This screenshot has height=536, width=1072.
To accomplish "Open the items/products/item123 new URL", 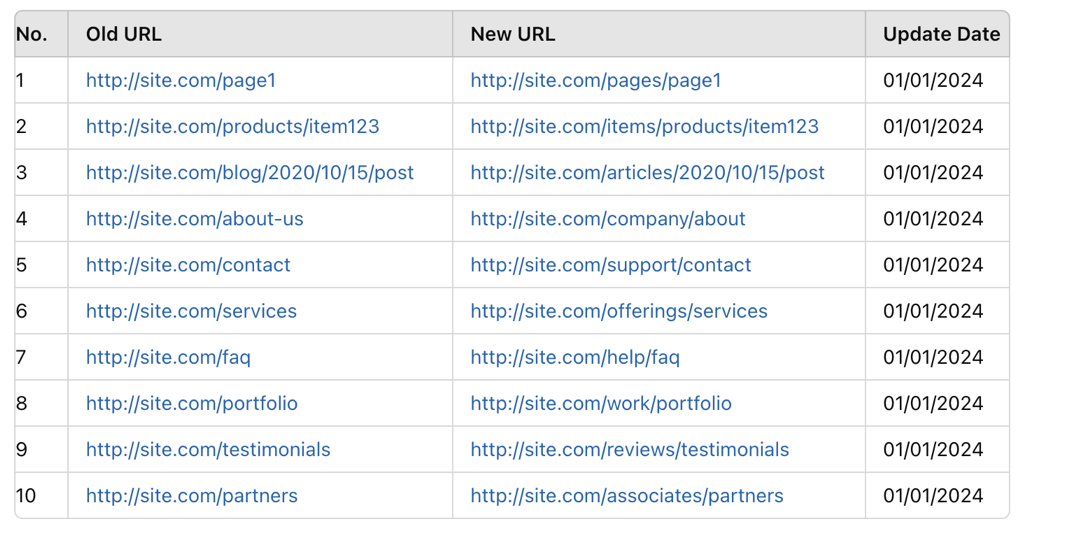I will [x=644, y=126].
